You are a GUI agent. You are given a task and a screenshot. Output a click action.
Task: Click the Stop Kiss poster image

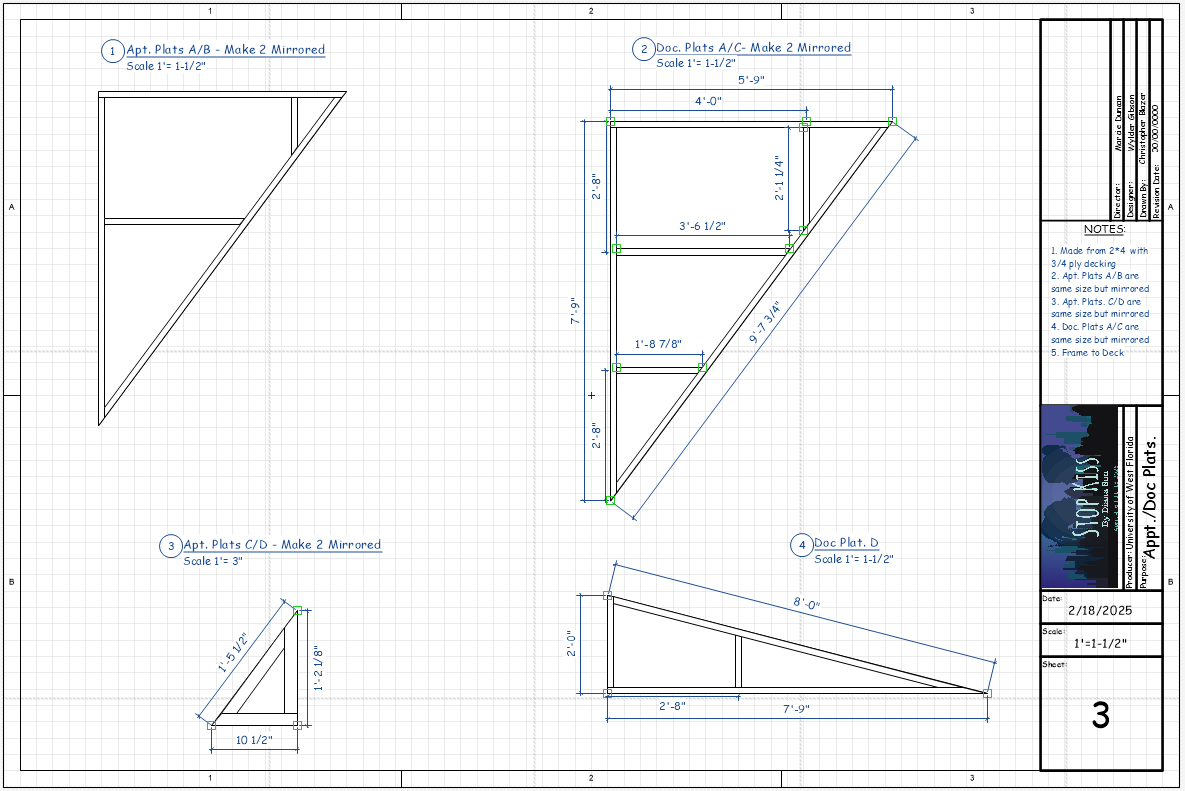pos(1078,497)
